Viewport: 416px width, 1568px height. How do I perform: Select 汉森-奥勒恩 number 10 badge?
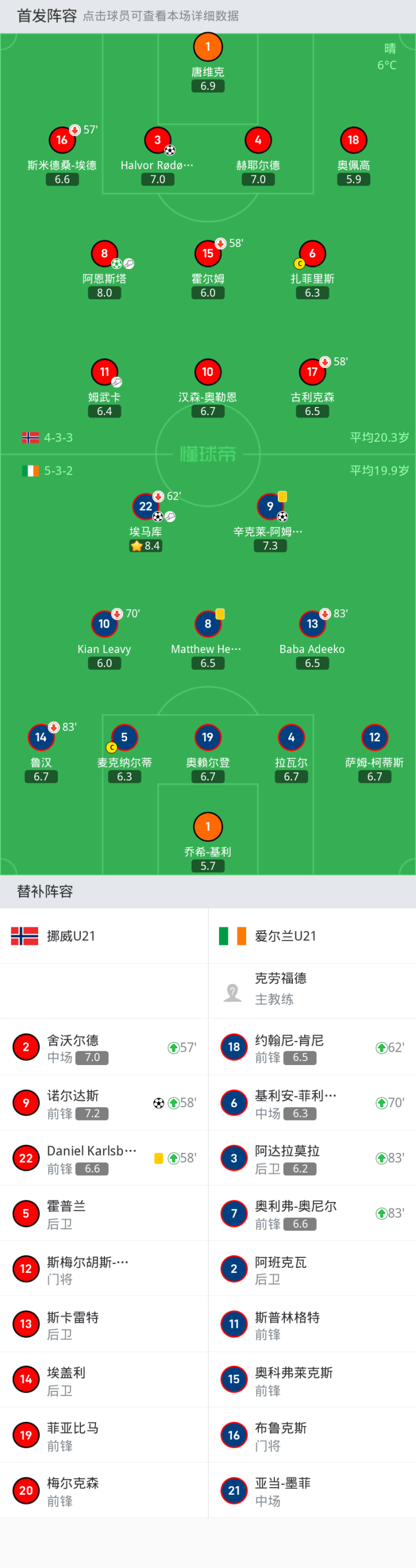coord(207,372)
